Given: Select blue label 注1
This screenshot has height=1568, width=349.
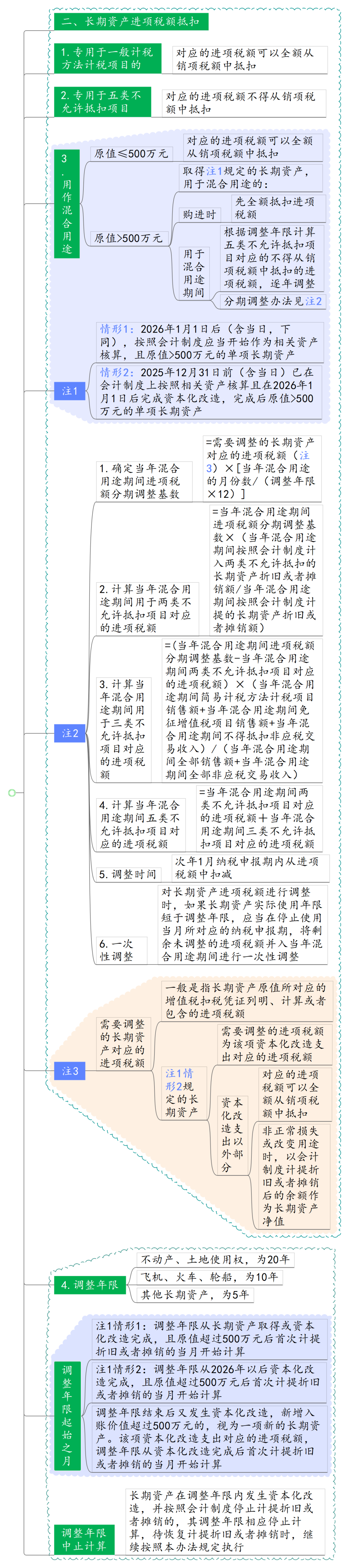Looking at the screenshot, I should (x=70, y=391).
